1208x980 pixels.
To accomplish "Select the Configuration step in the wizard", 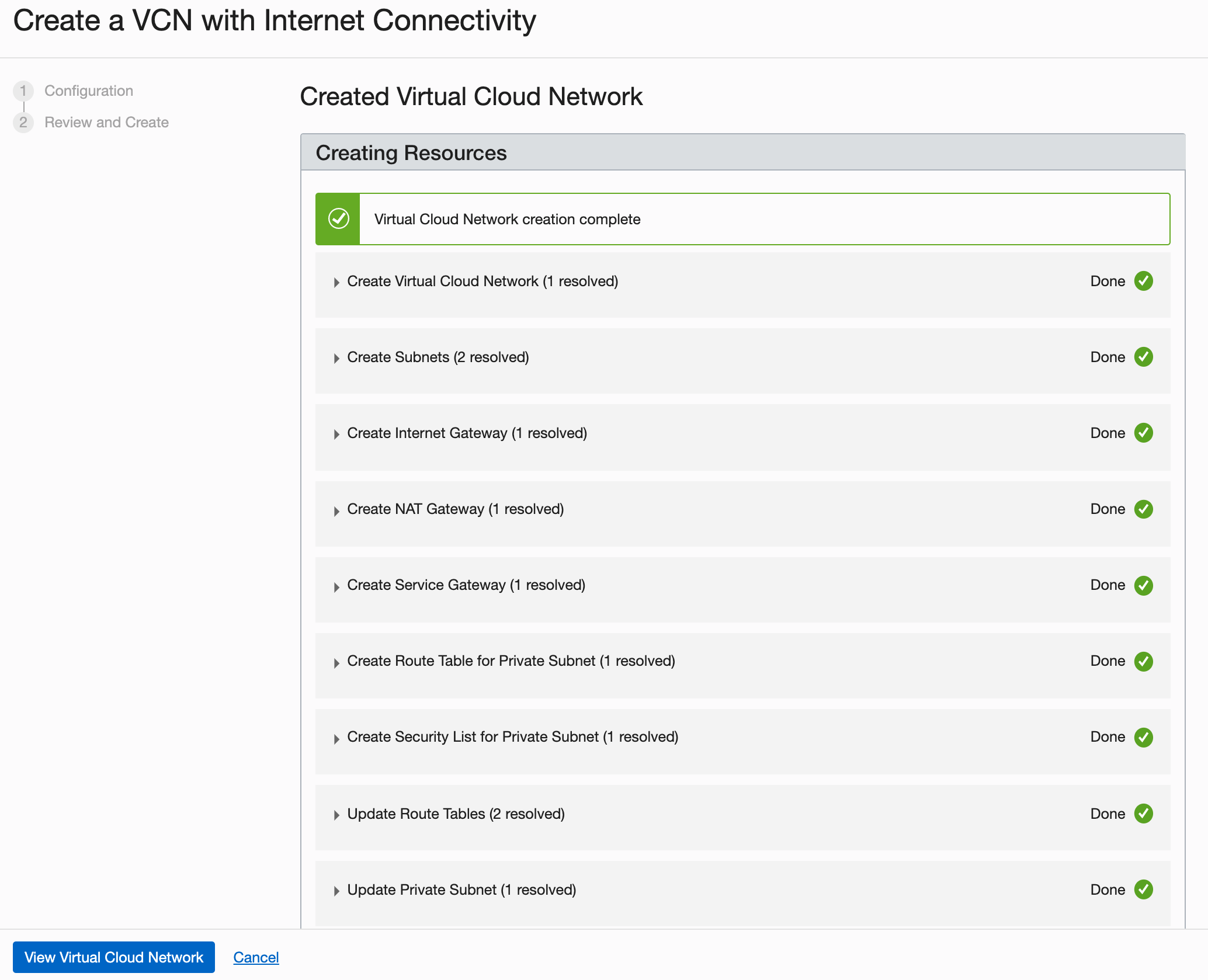I will tap(89, 91).
